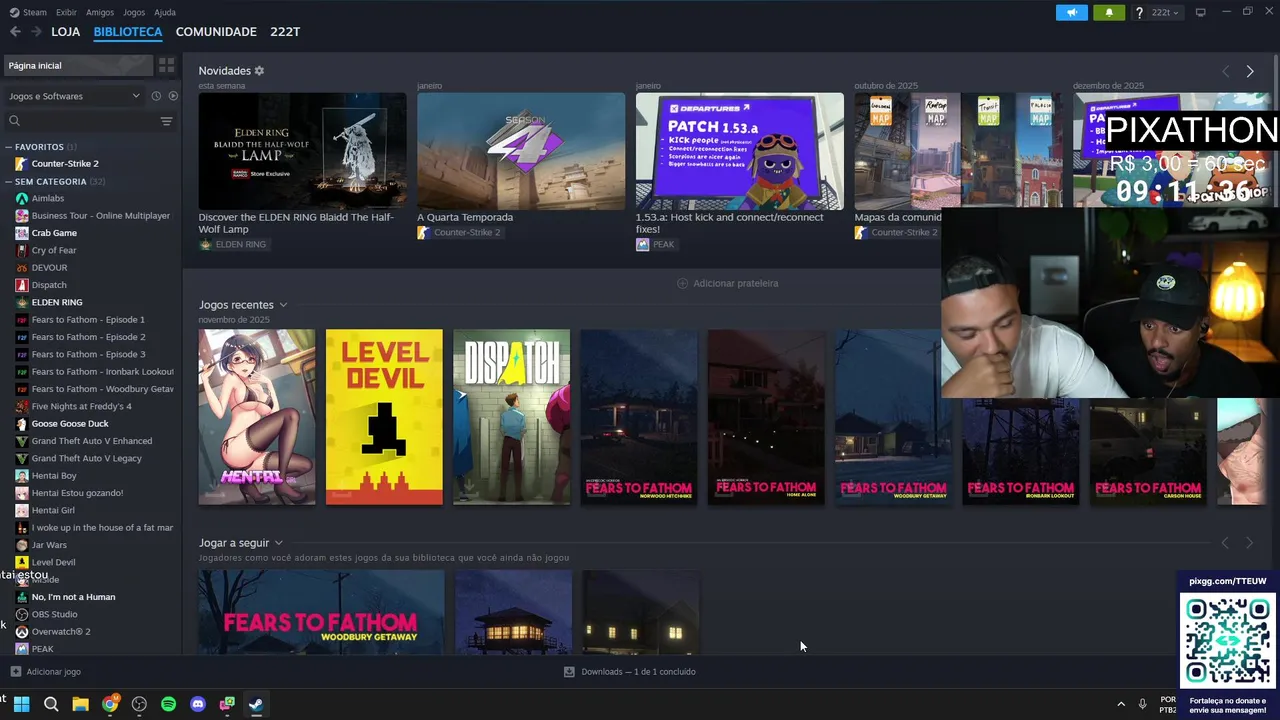1280x720 pixels.
Task: Click the recent activity clock filter icon
Action: [156, 96]
